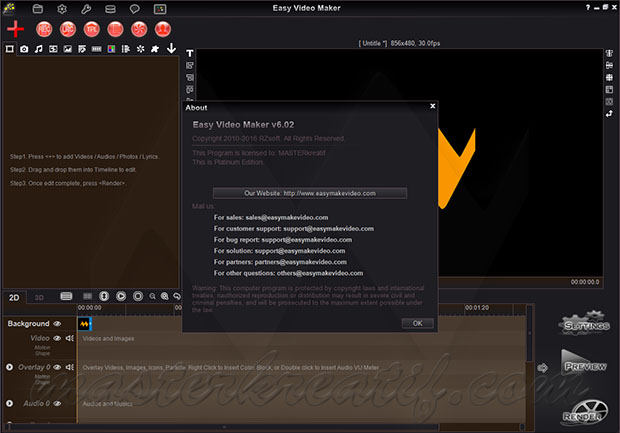Click the sales@easymakevideo.com line
Screen dimensions: 620x433
coord(271,217)
